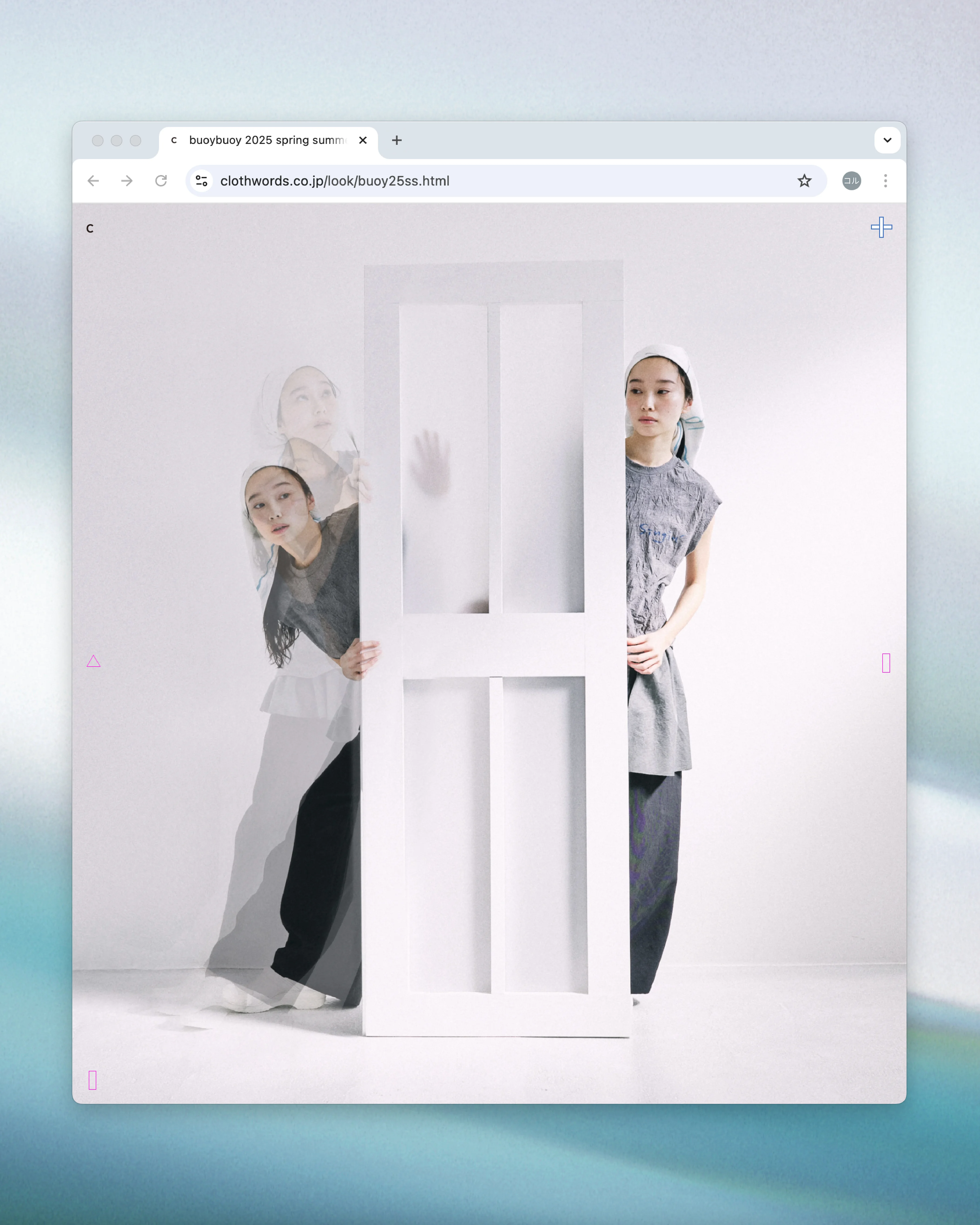Click the red window close button
Viewport: 980px width, 1225px height.
(x=98, y=140)
